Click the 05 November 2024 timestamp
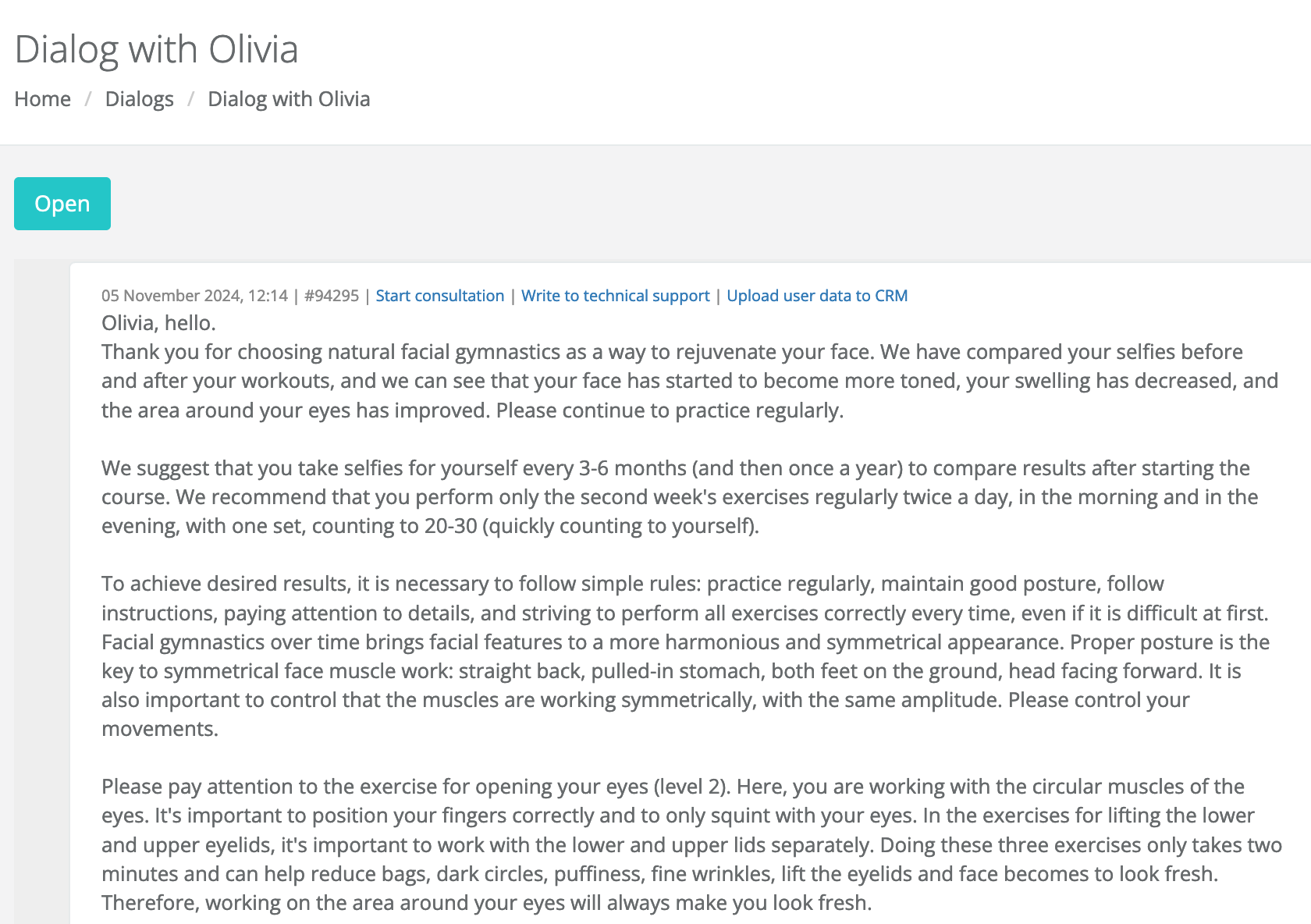 pyautogui.click(x=194, y=296)
